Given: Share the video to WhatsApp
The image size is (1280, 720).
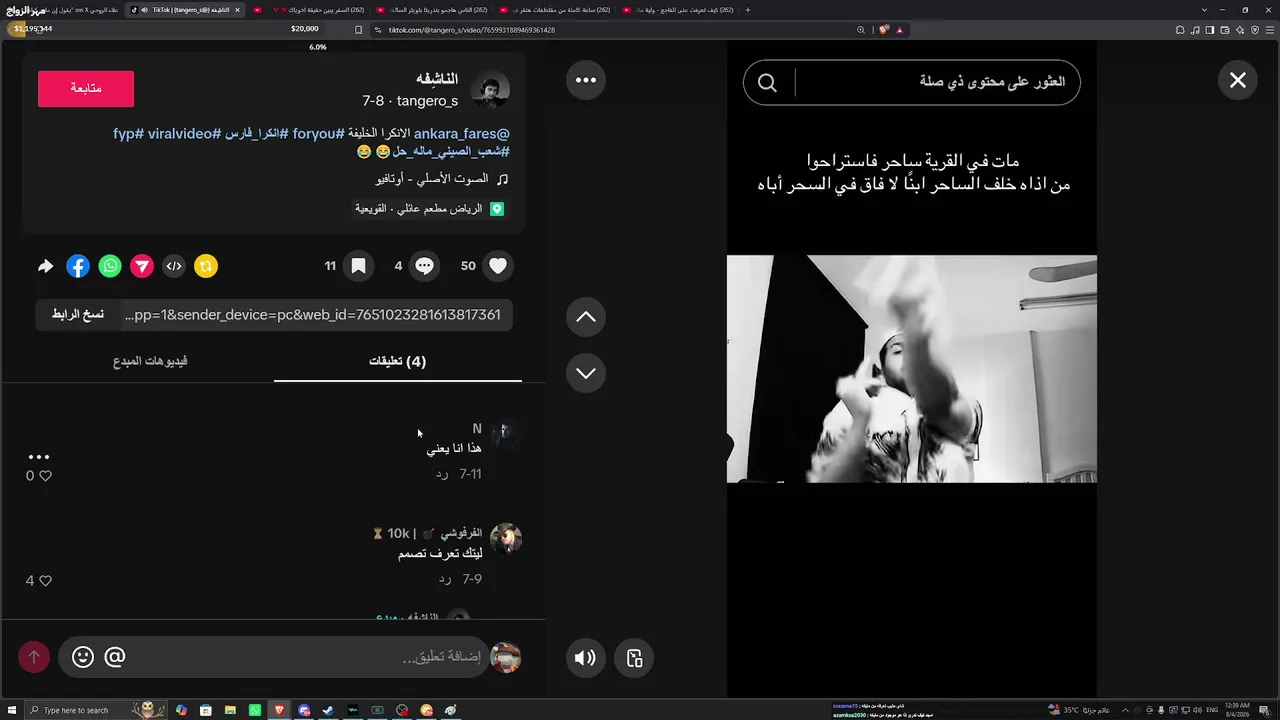Looking at the screenshot, I should click(110, 266).
